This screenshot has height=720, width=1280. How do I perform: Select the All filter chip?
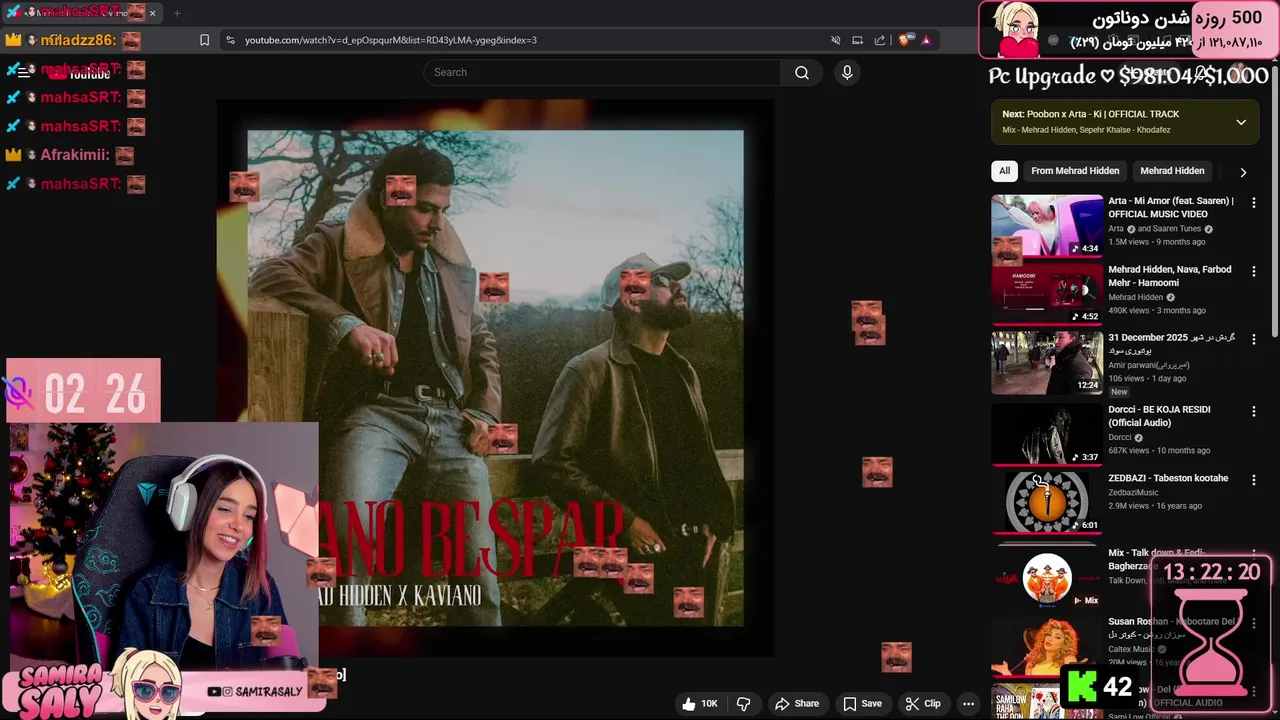point(1004,171)
